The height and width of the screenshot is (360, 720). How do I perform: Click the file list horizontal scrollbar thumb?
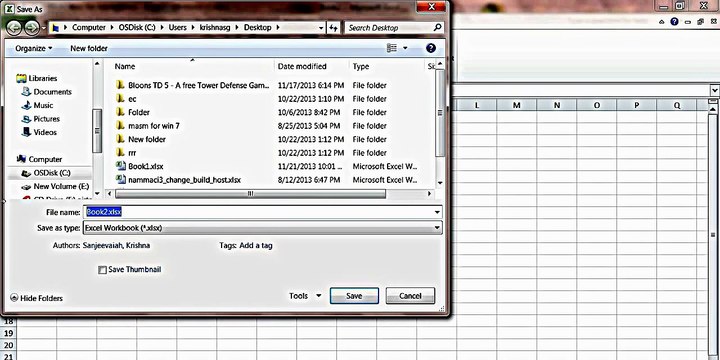coord(251,194)
